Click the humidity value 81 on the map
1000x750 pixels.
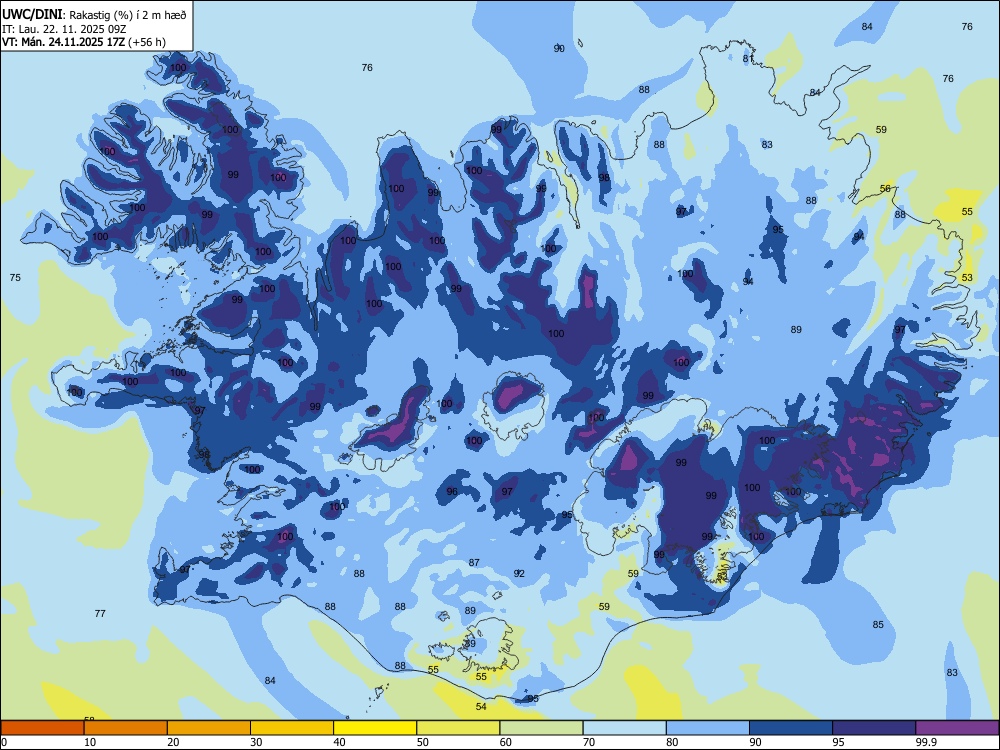point(748,59)
